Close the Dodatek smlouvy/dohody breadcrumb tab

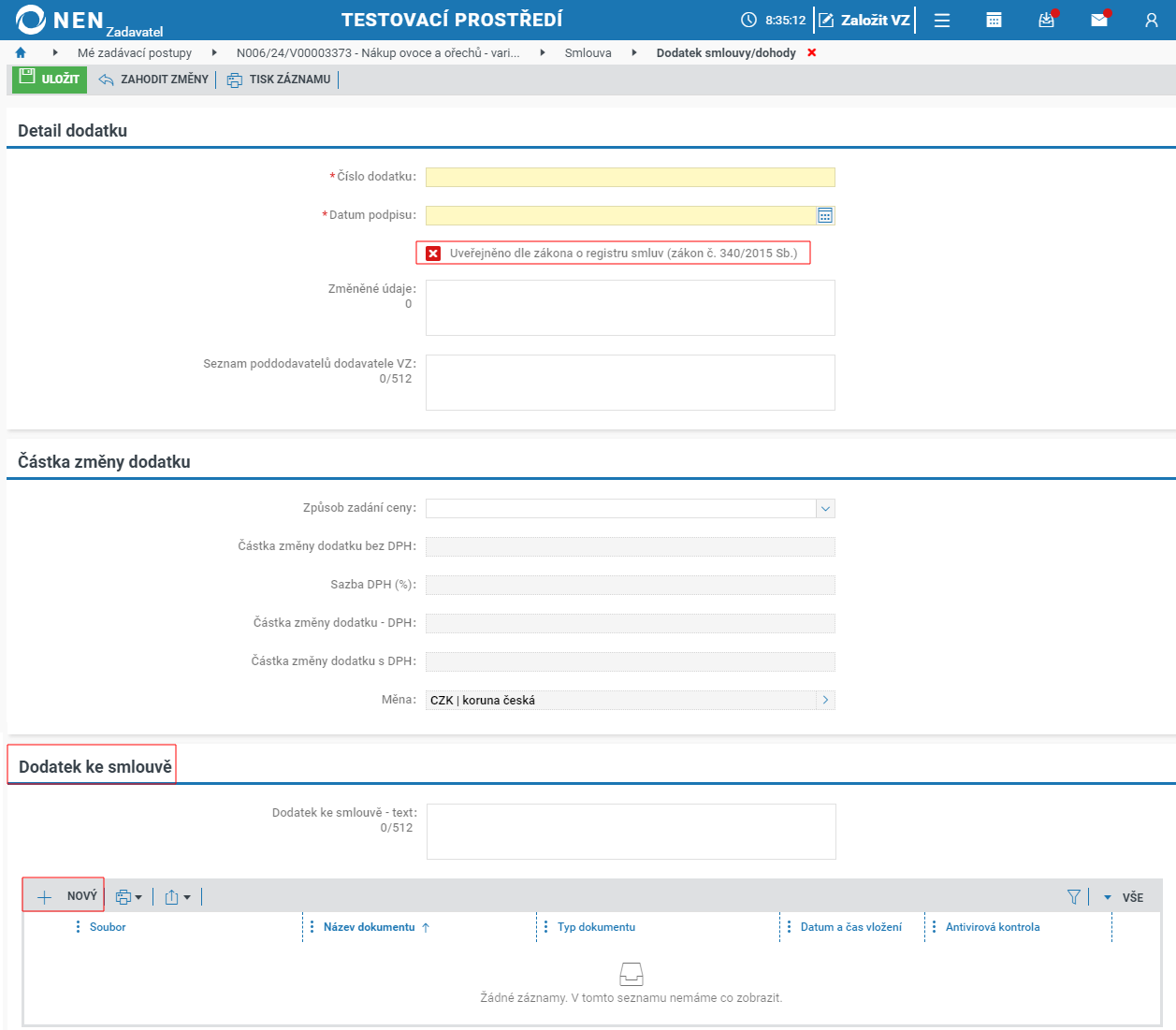[x=812, y=52]
